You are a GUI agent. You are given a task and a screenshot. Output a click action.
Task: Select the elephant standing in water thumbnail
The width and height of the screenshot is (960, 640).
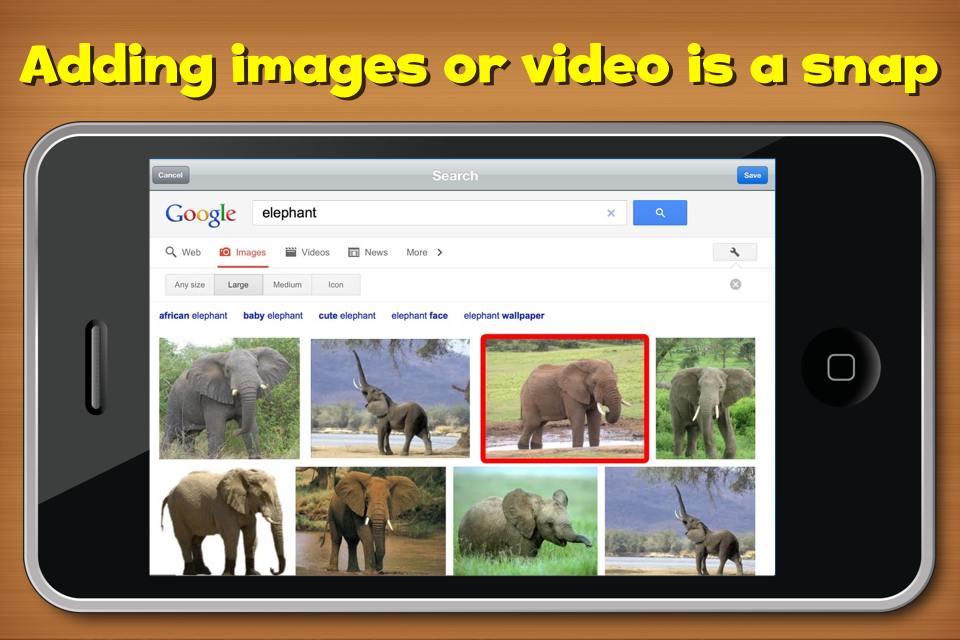(x=370, y=521)
